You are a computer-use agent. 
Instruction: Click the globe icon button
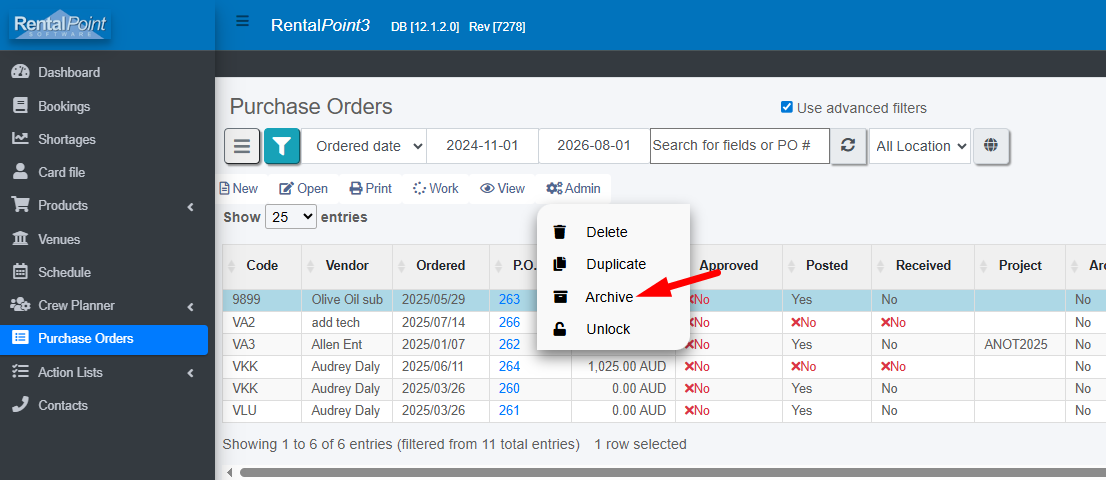[991, 146]
